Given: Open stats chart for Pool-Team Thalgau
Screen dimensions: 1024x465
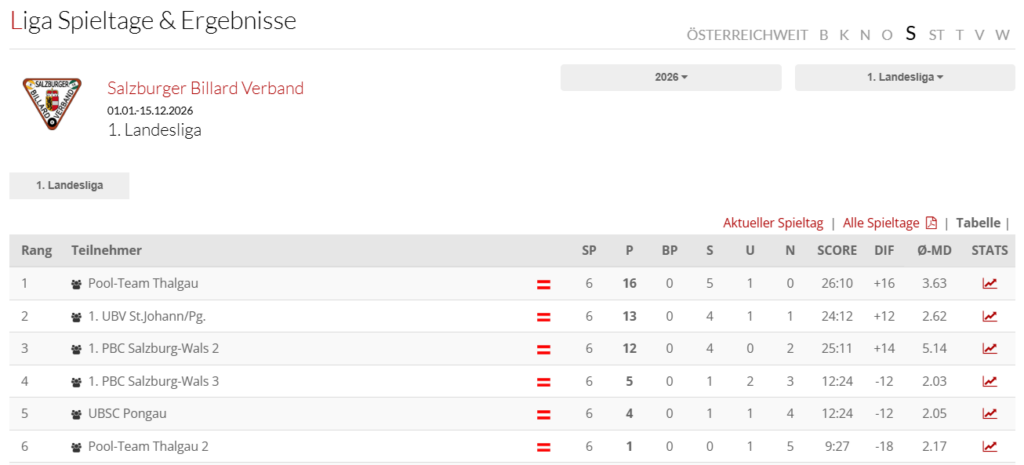Looking at the screenshot, I should click(x=989, y=283).
